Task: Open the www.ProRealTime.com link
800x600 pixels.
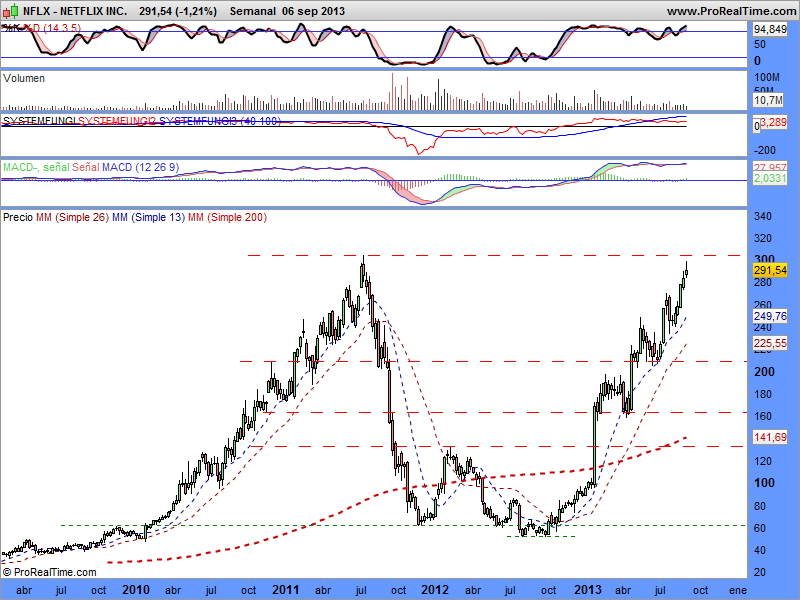Action: (x=733, y=11)
